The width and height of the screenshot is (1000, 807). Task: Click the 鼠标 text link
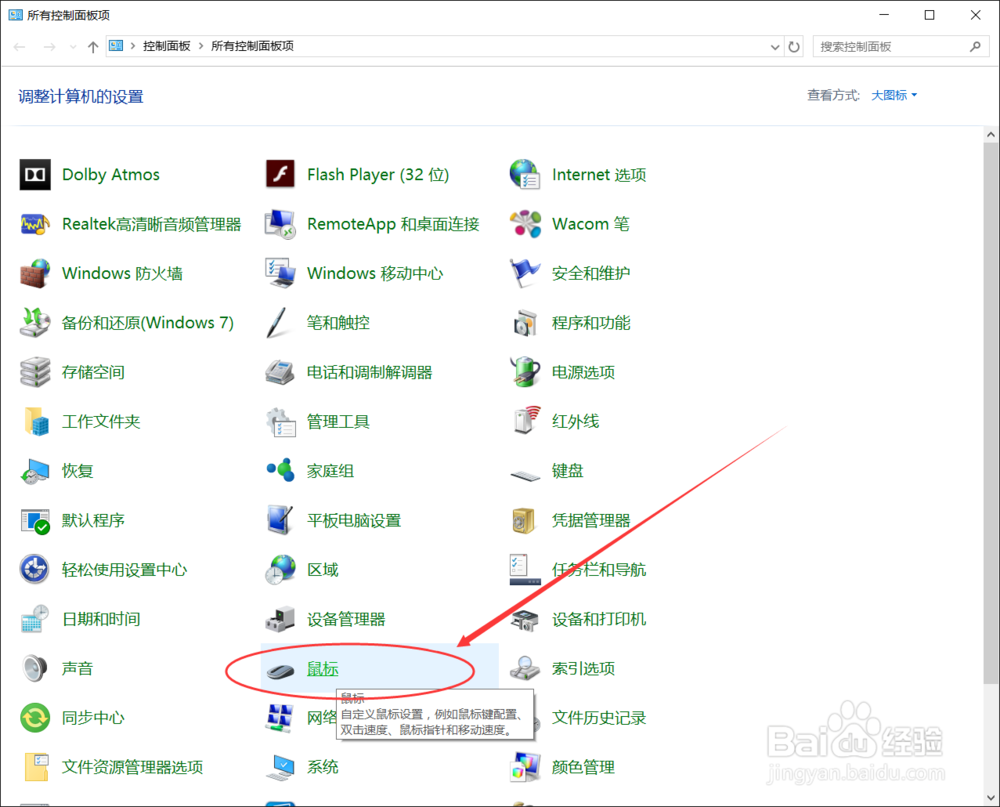click(323, 669)
